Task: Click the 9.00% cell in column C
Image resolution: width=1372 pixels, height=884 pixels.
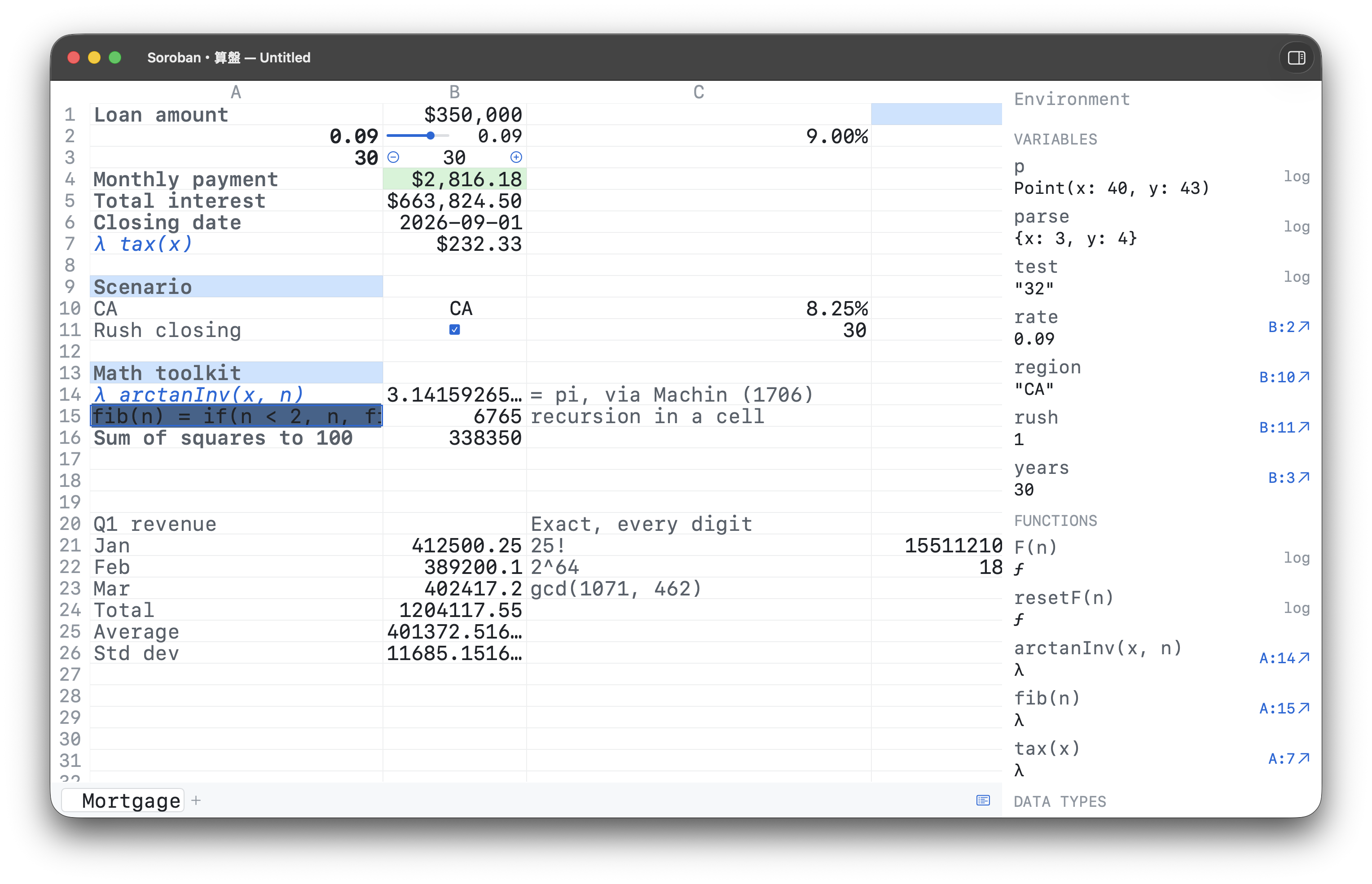Action: click(699, 136)
